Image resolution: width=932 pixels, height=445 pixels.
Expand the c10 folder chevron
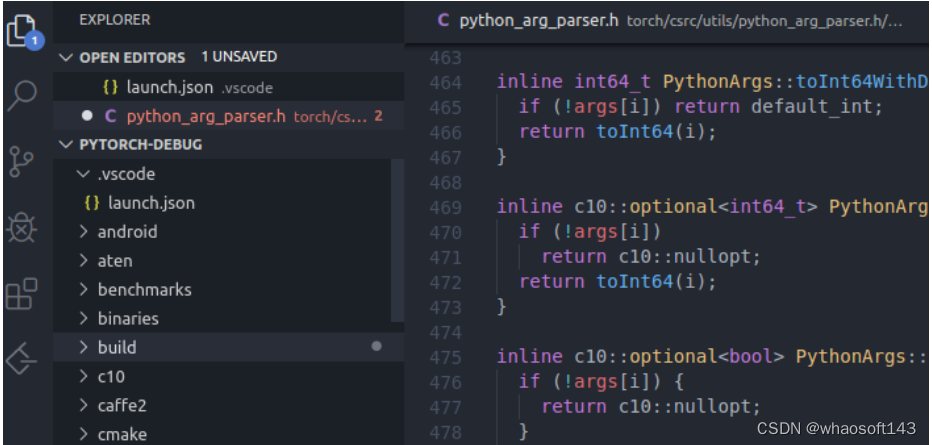84,376
